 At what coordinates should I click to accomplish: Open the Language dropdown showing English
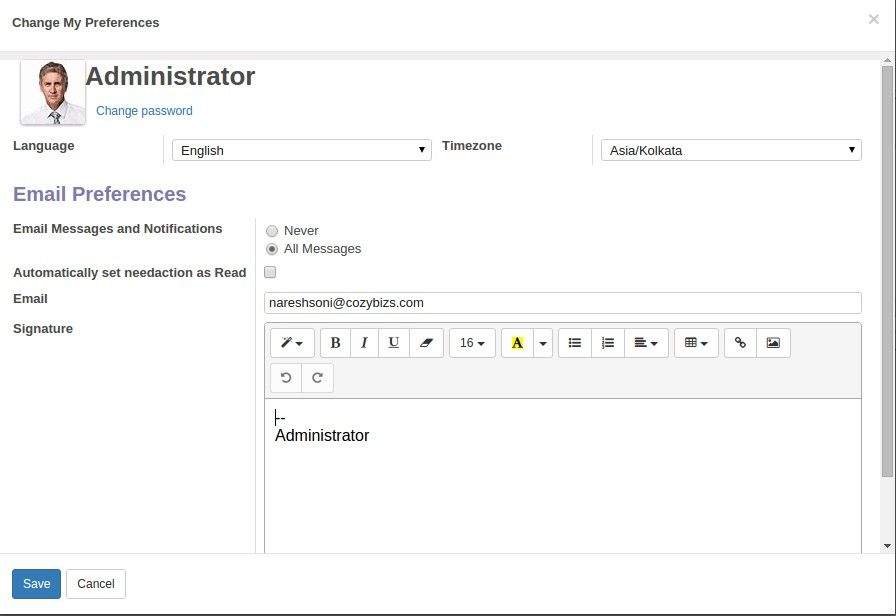pyautogui.click(x=302, y=150)
